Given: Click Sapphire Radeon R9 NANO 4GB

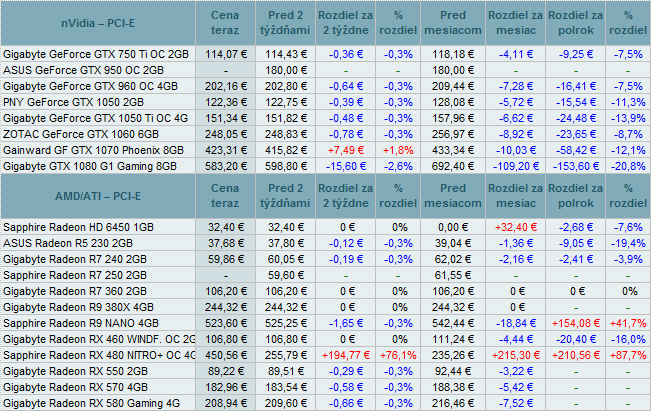Looking at the screenshot, I should tap(81, 323).
